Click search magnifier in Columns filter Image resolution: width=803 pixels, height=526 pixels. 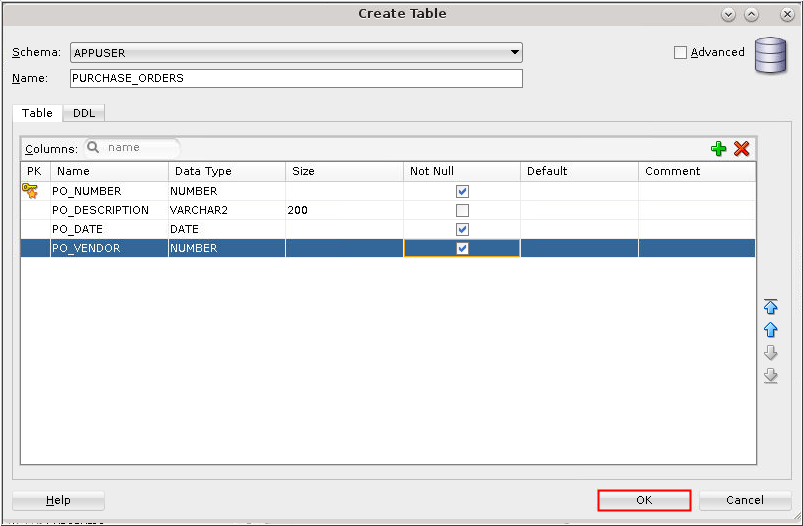(93, 148)
